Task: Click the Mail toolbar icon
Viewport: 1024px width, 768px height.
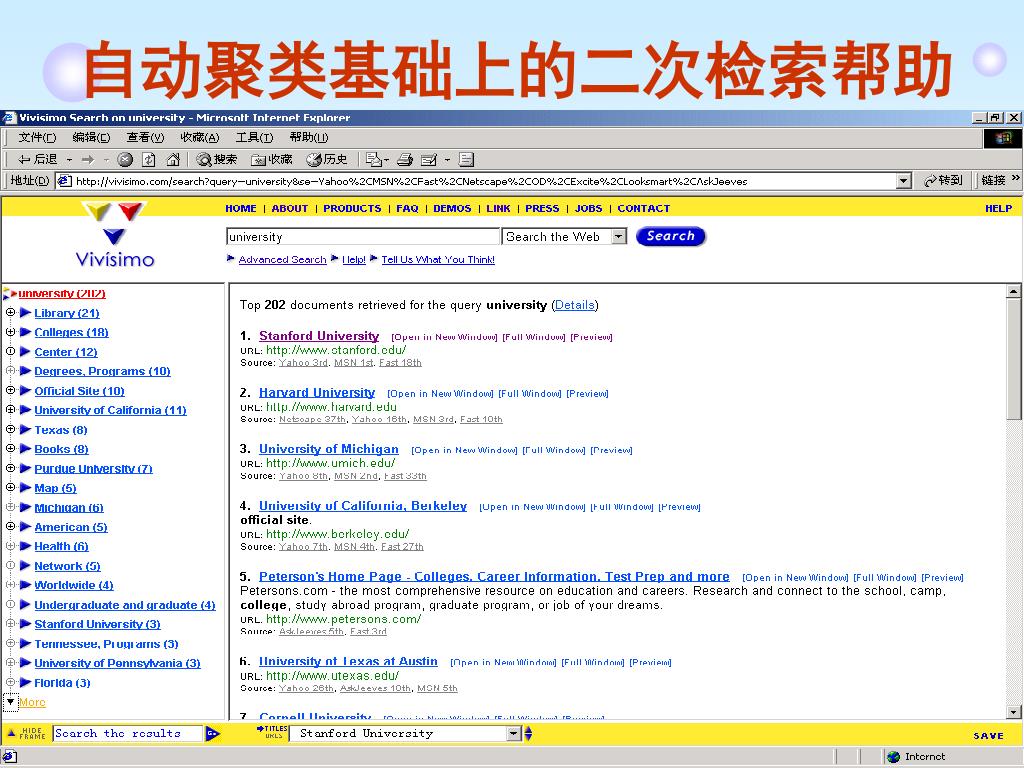Action: [x=374, y=159]
